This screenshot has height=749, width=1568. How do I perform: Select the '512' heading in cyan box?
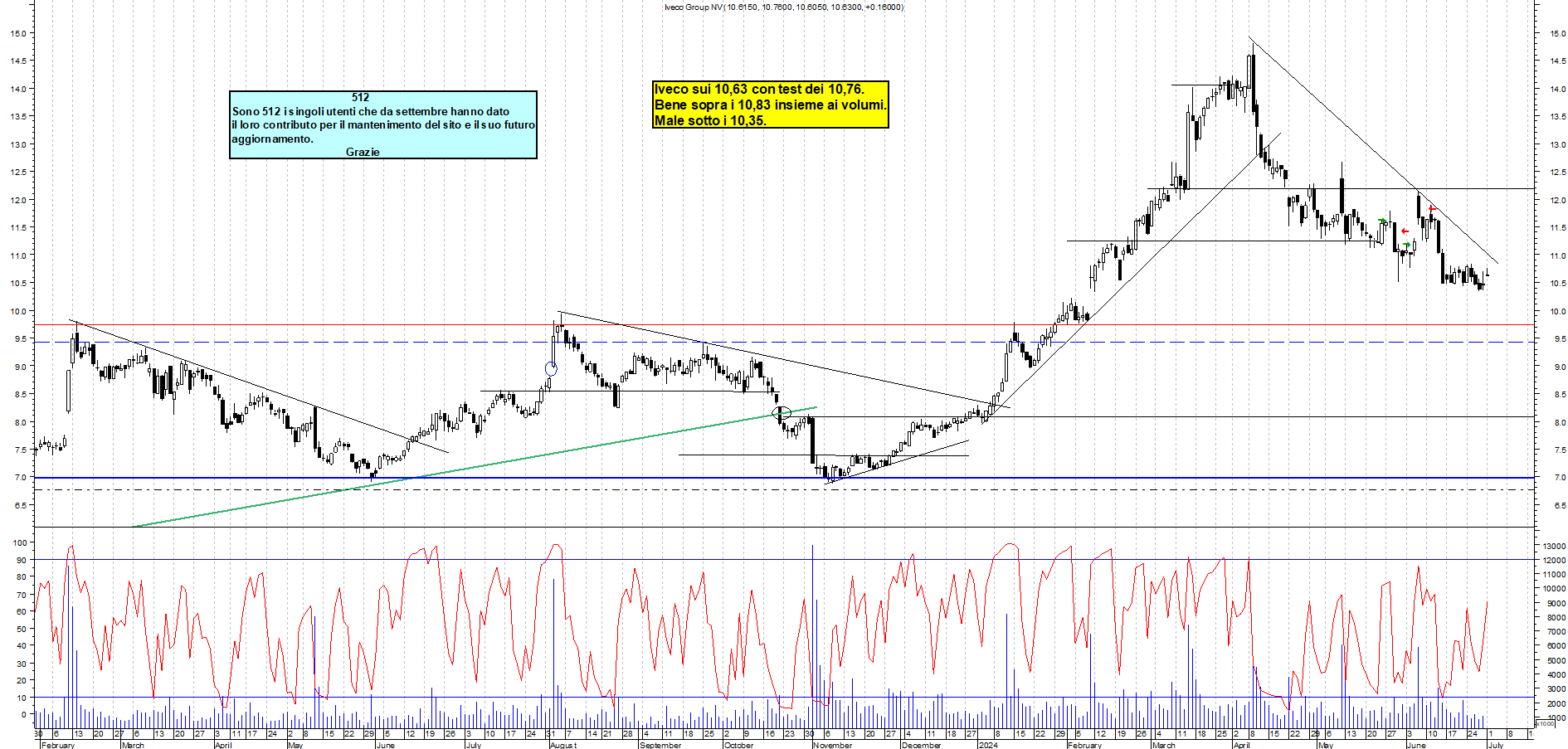coord(360,97)
